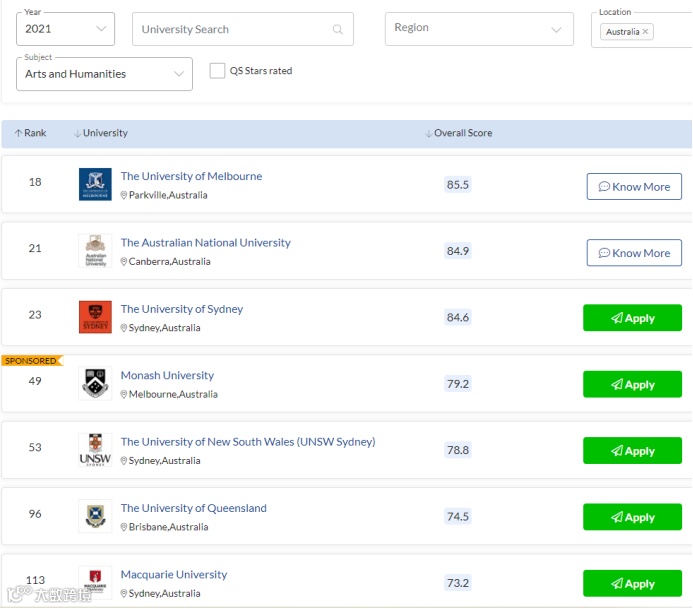Remove the Australia location tag
The image size is (693, 609).
(x=645, y=32)
